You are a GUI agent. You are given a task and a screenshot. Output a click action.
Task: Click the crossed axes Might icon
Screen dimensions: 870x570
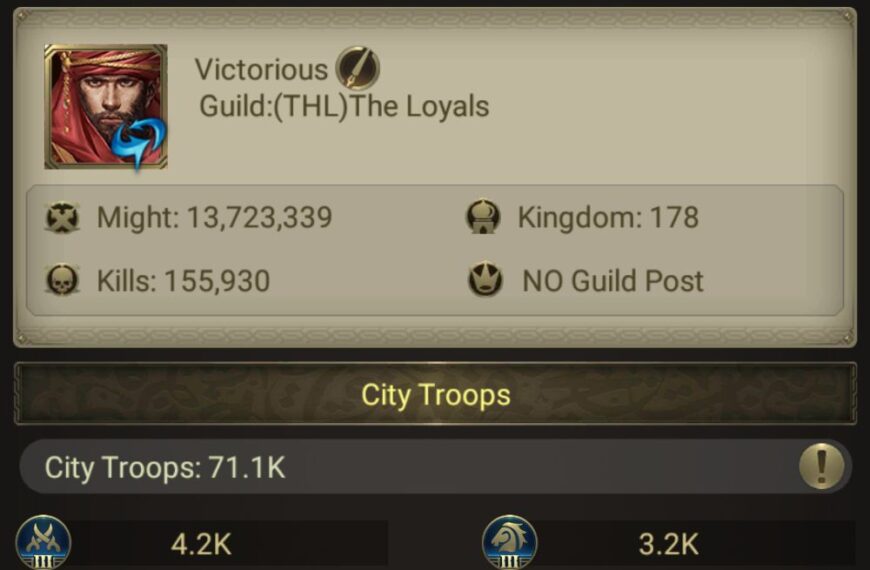(62, 217)
